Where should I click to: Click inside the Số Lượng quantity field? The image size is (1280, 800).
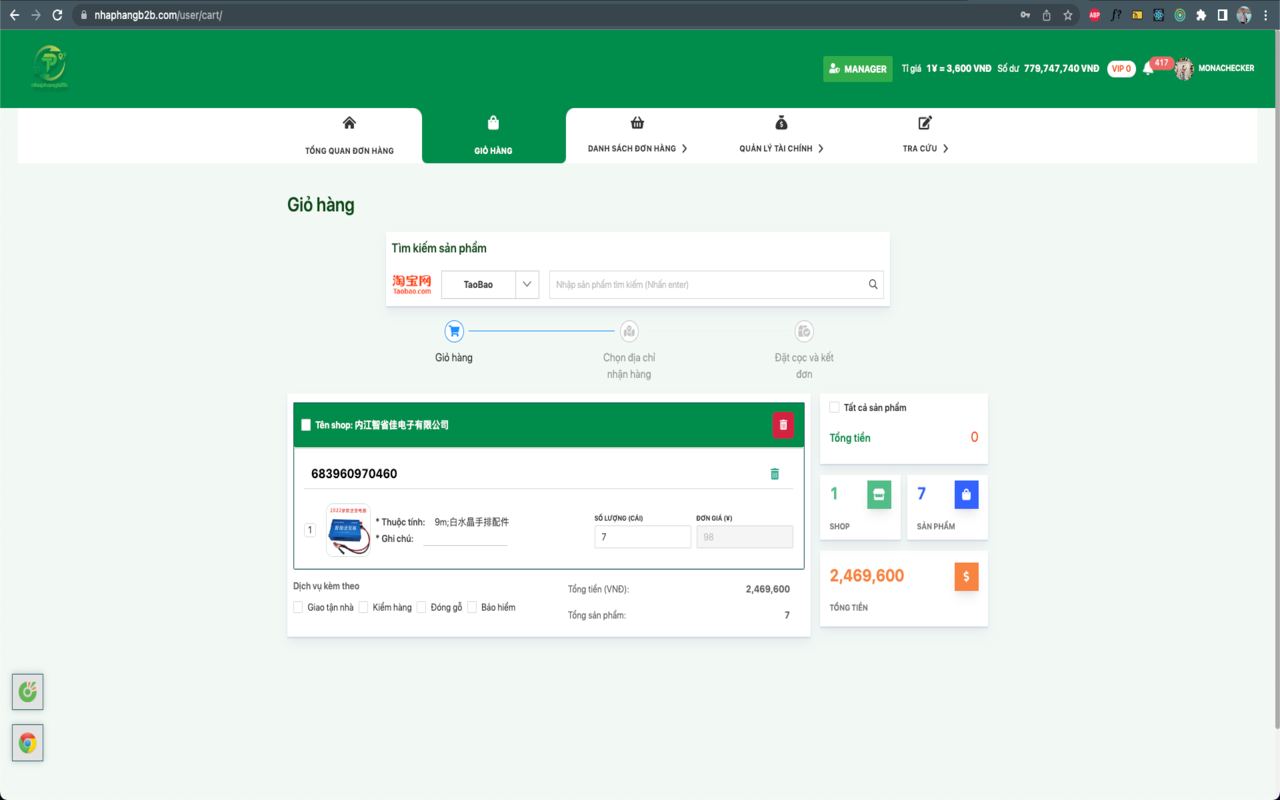(642, 536)
